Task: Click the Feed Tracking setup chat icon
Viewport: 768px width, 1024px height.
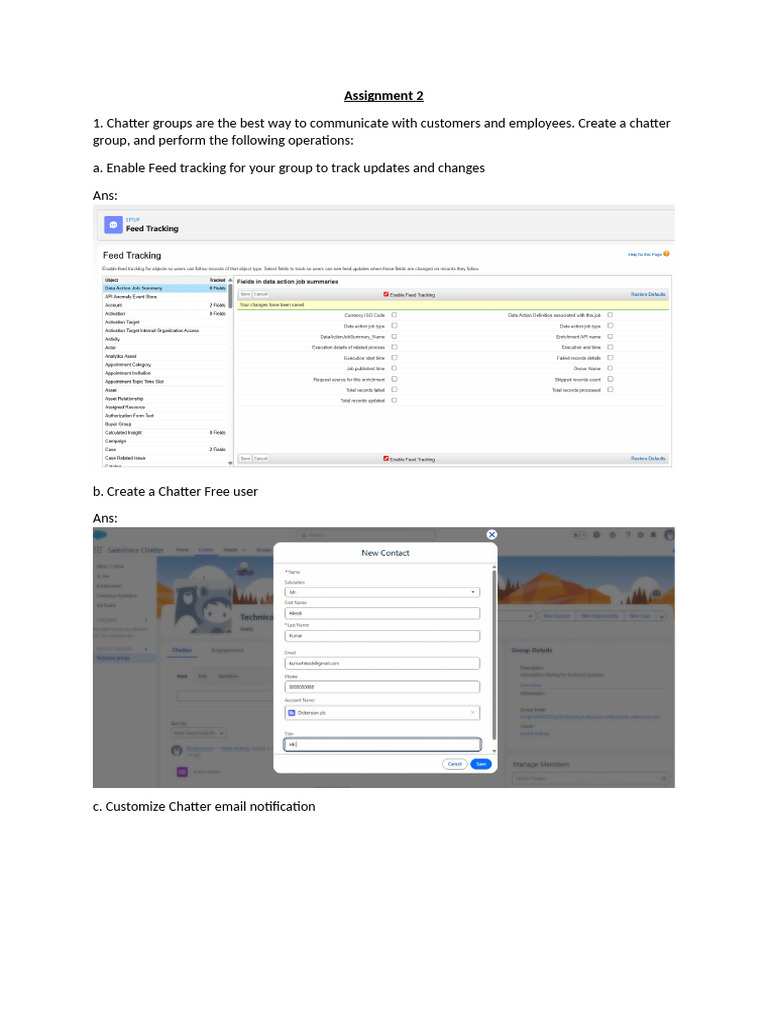Action: pos(114,225)
